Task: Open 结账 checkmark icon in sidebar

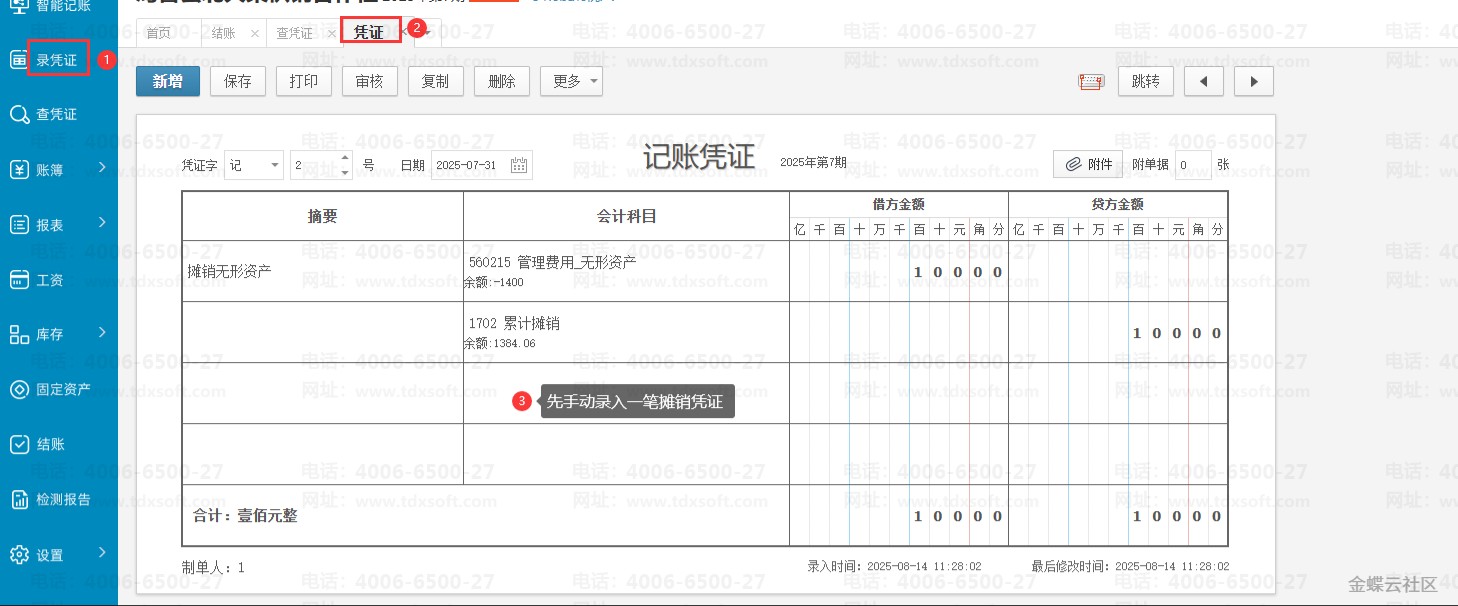Action: point(19,445)
